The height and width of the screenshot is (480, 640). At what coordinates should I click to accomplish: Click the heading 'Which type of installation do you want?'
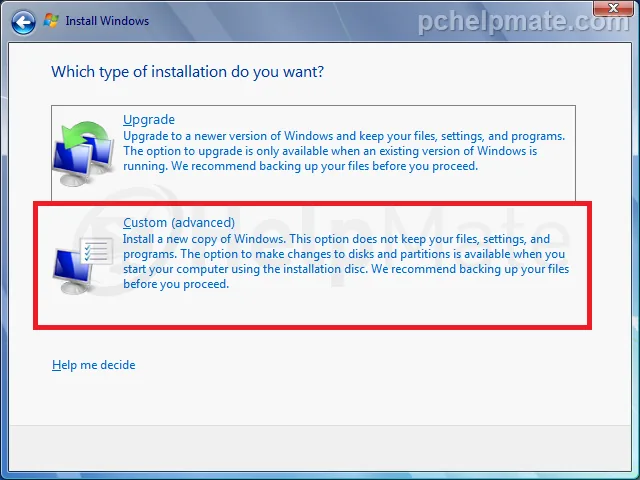click(187, 72)
